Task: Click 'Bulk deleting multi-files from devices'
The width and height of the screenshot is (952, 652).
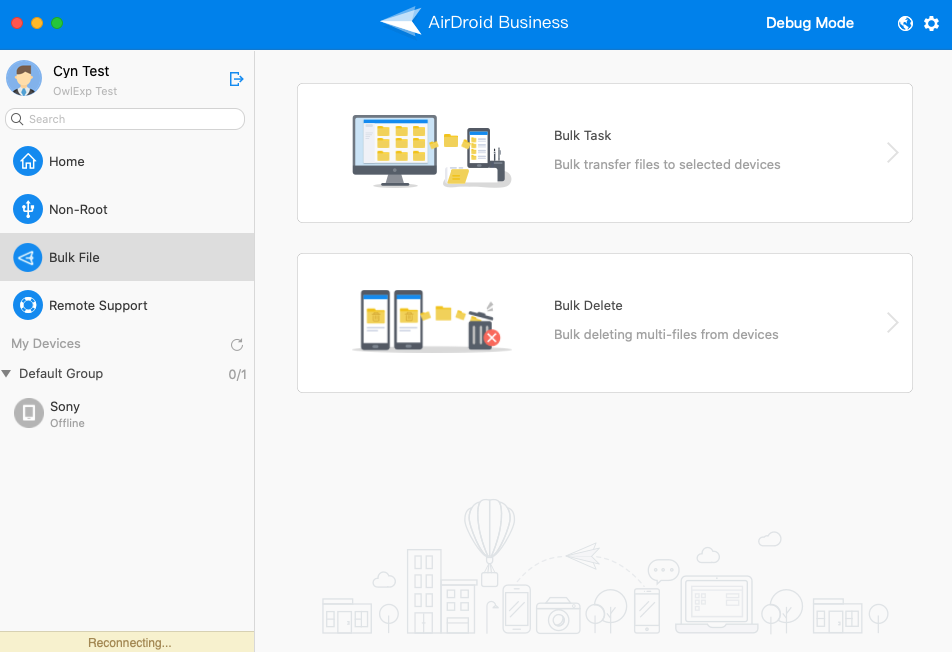Action: click(x=666, y=334)
